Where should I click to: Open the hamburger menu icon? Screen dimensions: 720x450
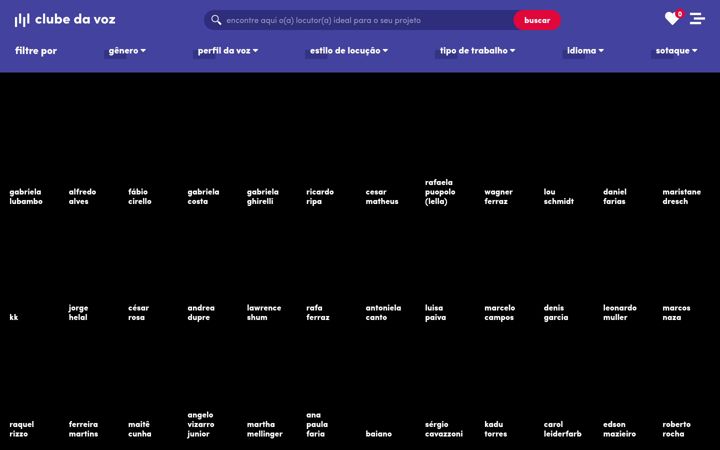(x=697, y=19)
